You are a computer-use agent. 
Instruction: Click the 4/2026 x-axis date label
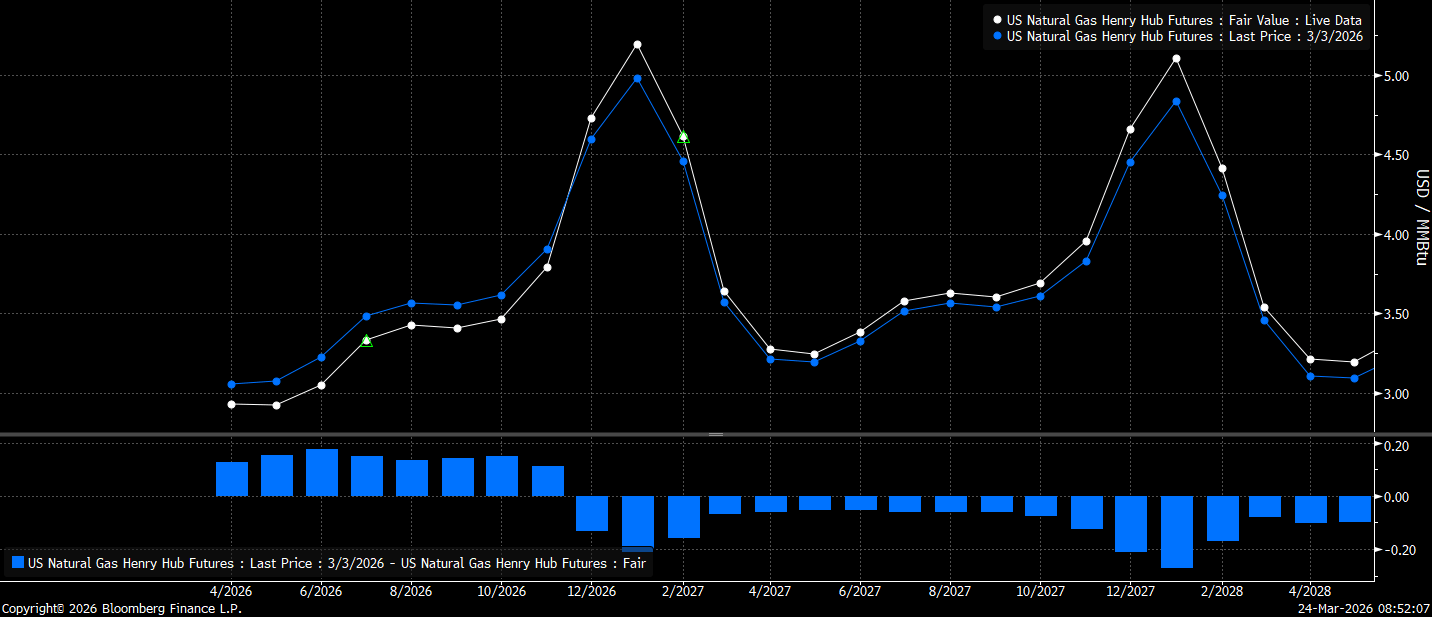coord(231,591)
